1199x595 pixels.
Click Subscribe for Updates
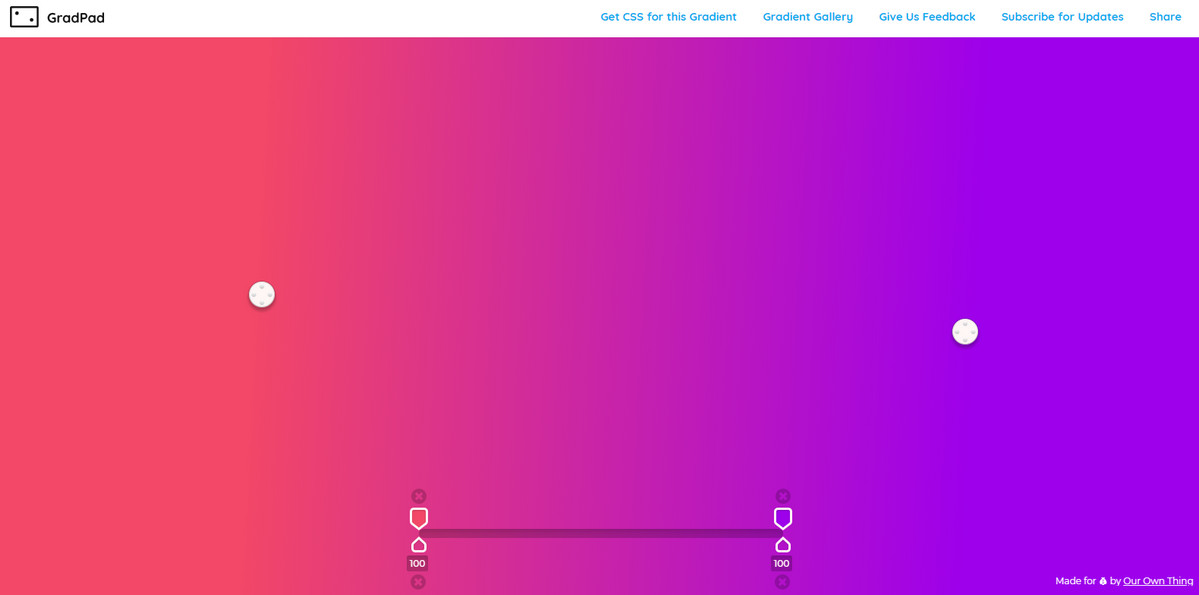pyautogui.click(x=1062, y=17)
